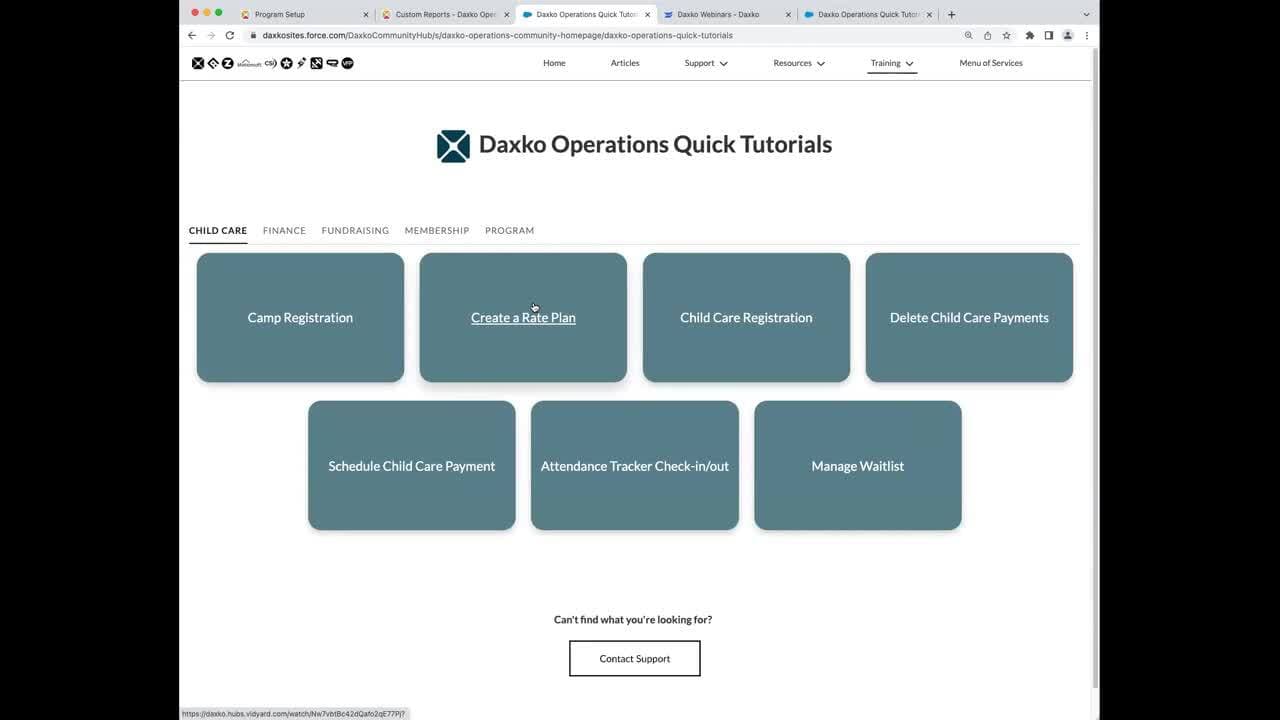Open the browser profile avatar icon
Screen dimensions: 1280x720
pyautogui.click(x=1067, y=35)
